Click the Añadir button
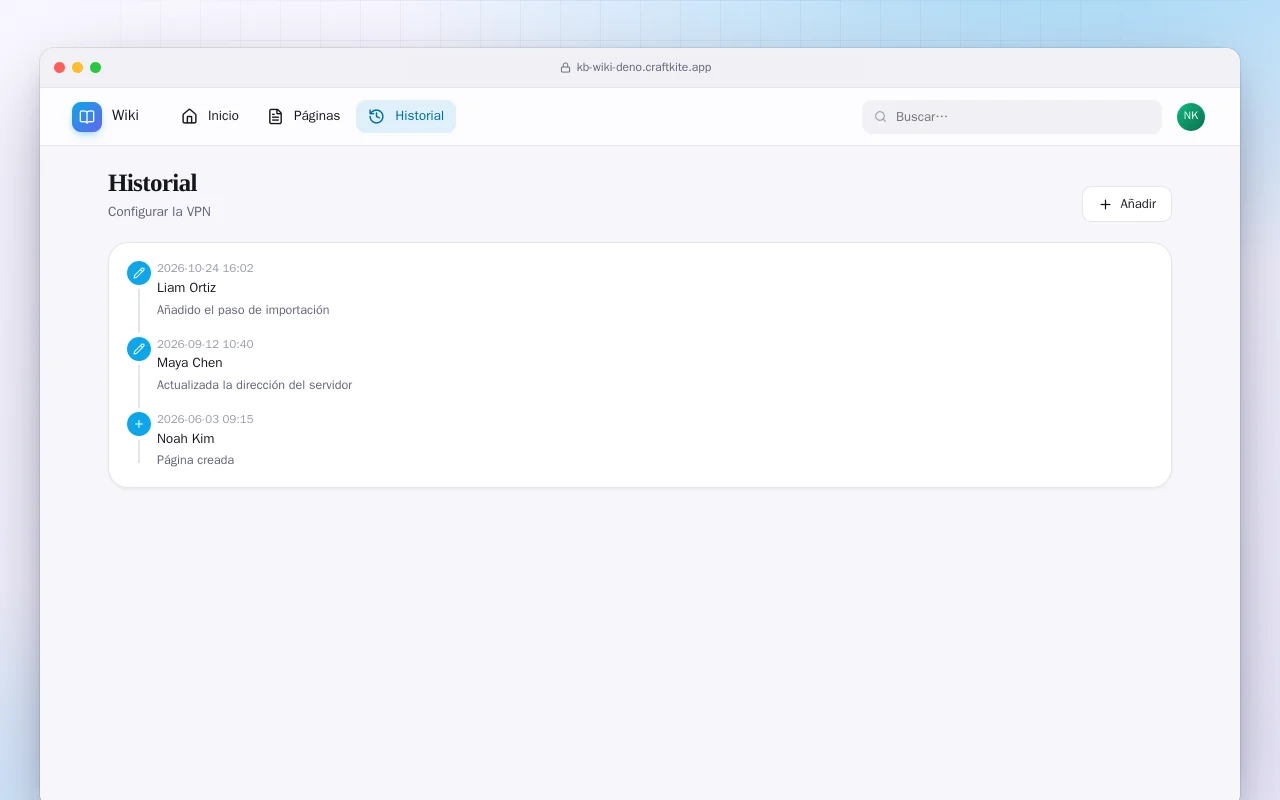The image size is (1280, 800). coord(1127,204)
